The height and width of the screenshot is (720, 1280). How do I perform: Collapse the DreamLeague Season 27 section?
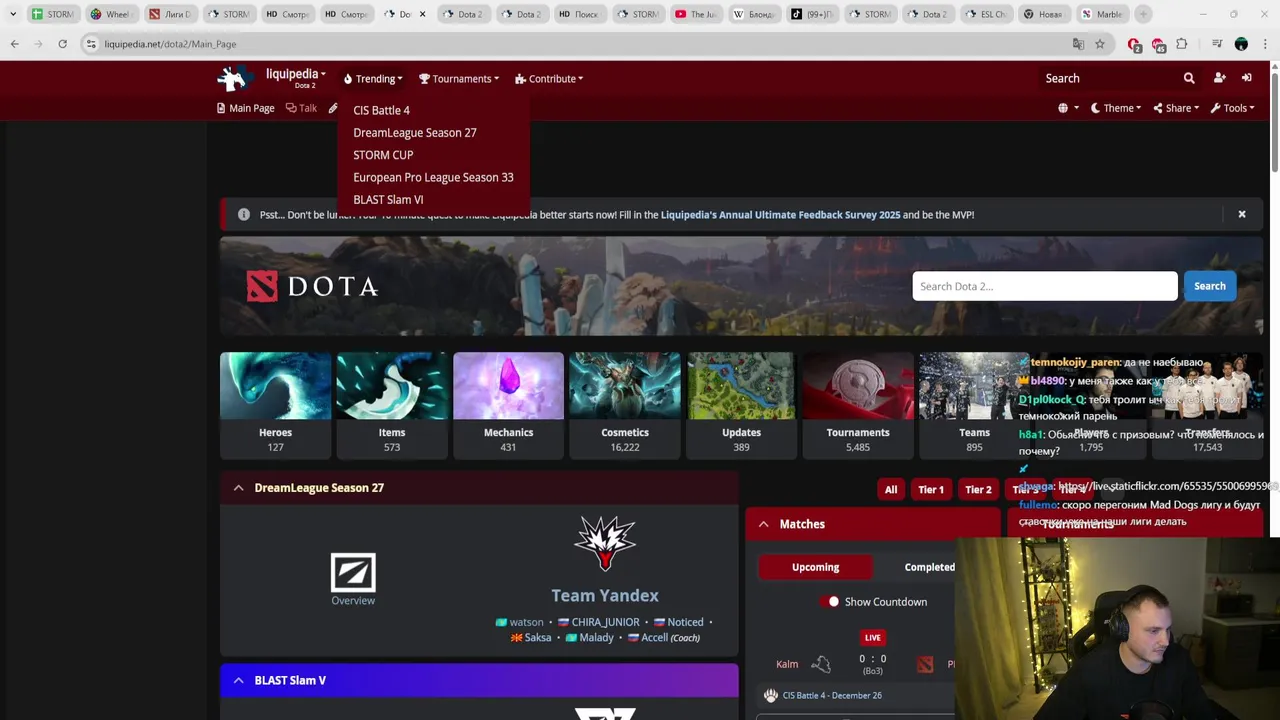[238, 488]
